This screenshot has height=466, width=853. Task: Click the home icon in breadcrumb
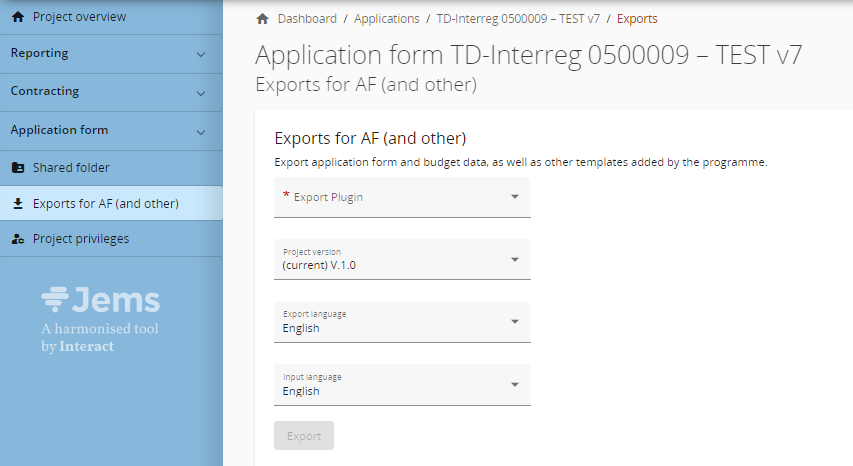(263, 19)
